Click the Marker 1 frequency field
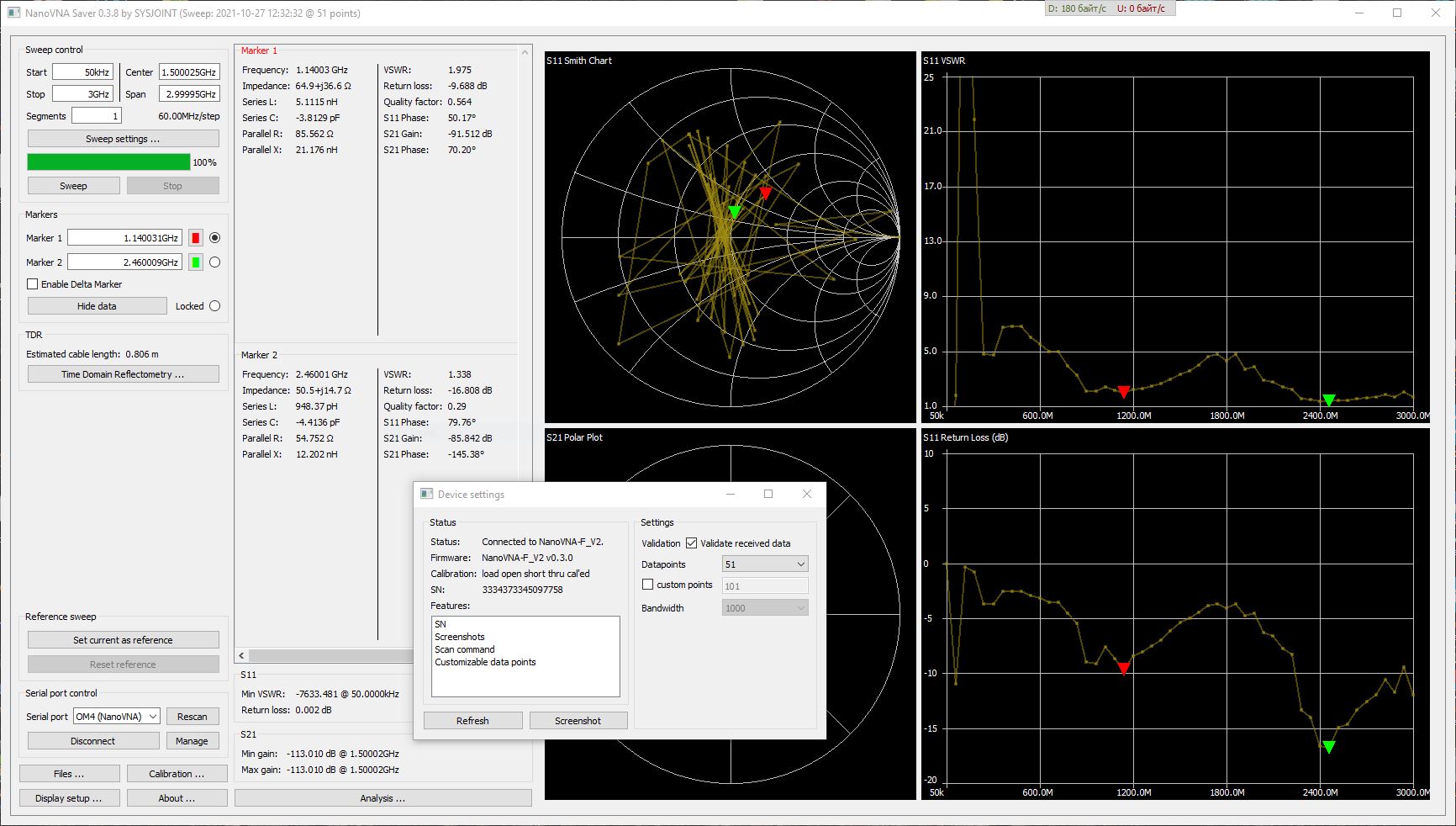 [x=124, y=238]
